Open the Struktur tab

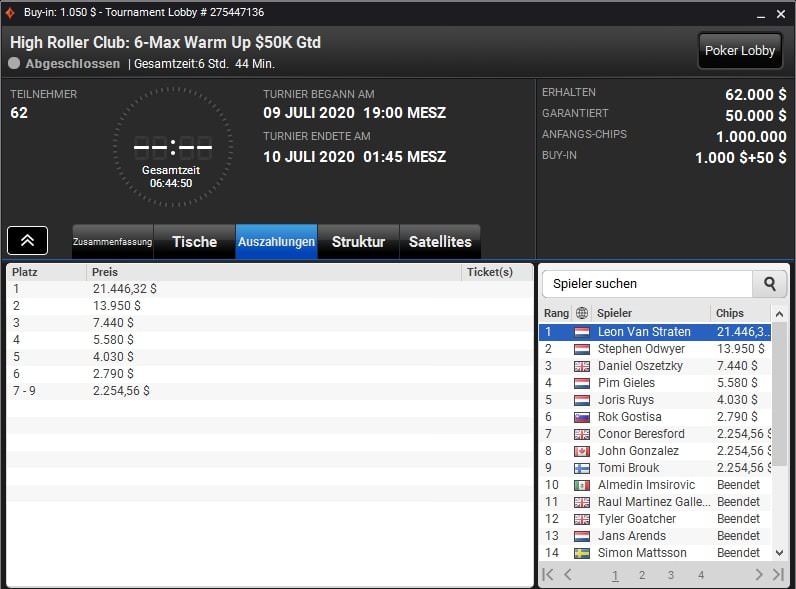point(358,242)
